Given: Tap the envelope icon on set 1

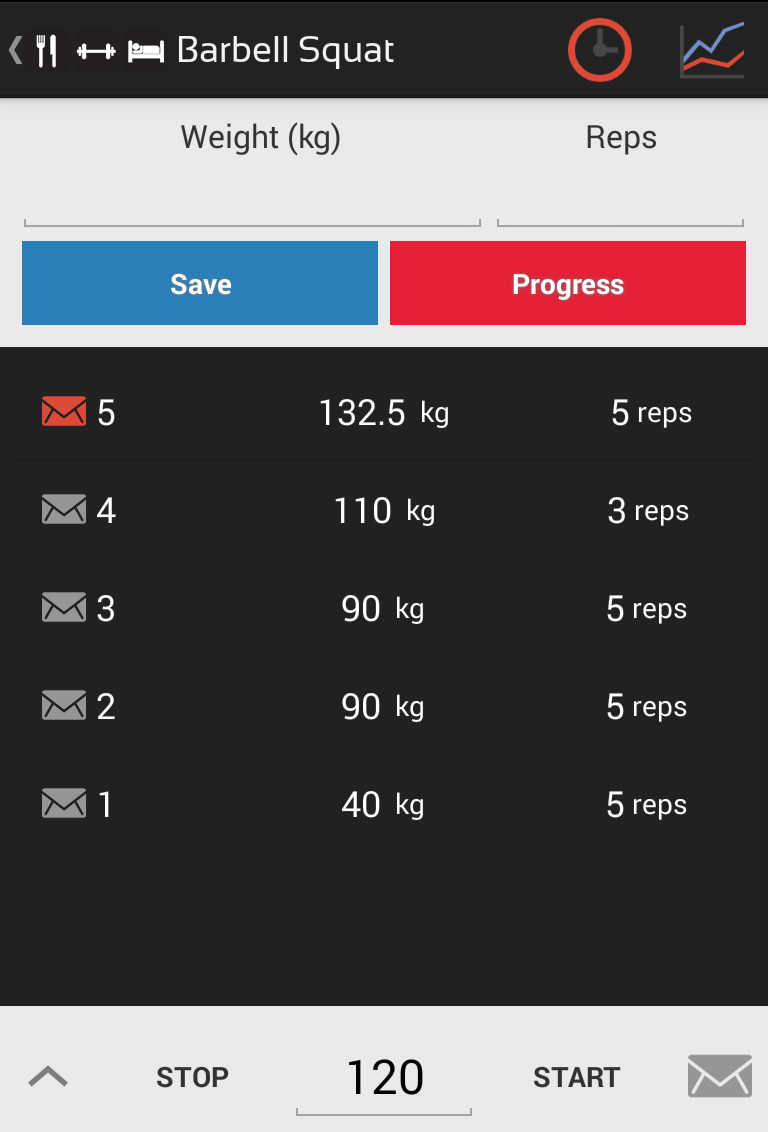Looking at the screenshot, I should pyautogui.click(x=64, y=804).
